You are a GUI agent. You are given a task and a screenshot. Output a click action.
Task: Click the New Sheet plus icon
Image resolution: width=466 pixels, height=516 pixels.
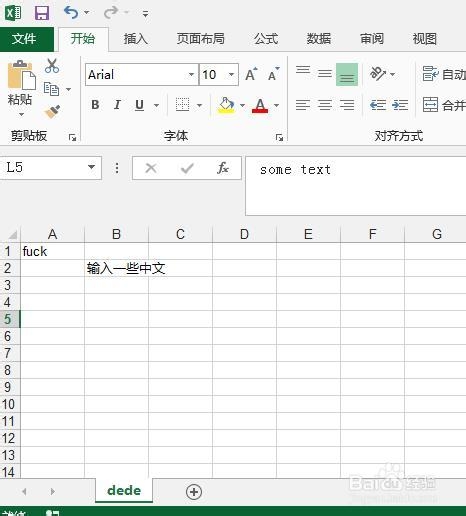194,492
